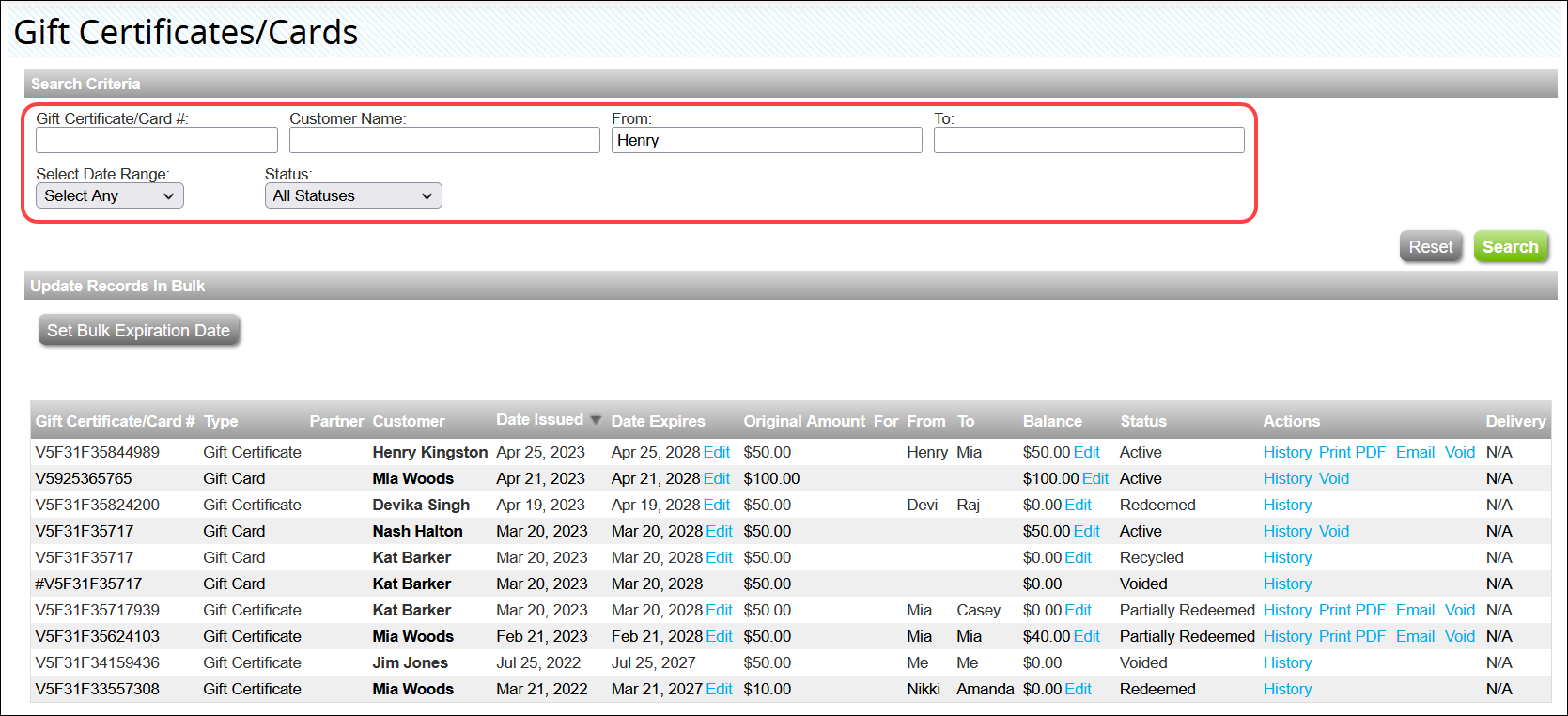Print PDF for Henry Kingston's certificate

point(1352,452)
